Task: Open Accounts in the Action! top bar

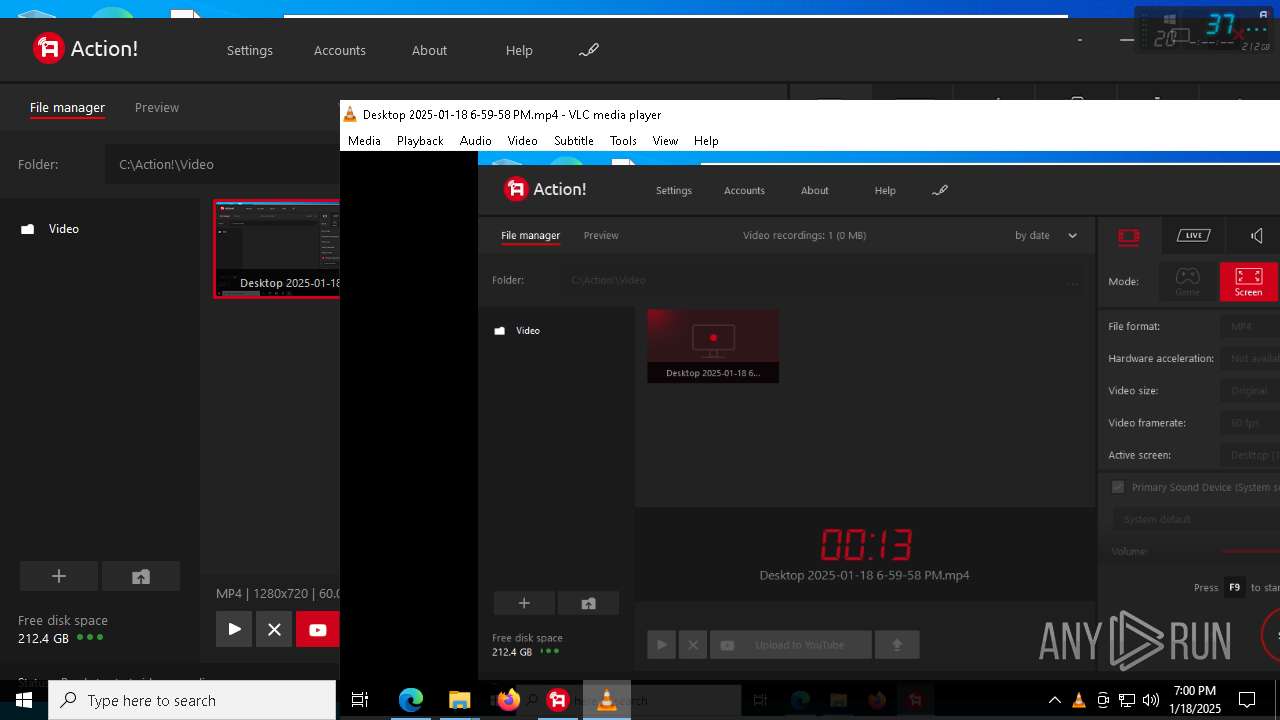Action: click(x=340, y=50)
